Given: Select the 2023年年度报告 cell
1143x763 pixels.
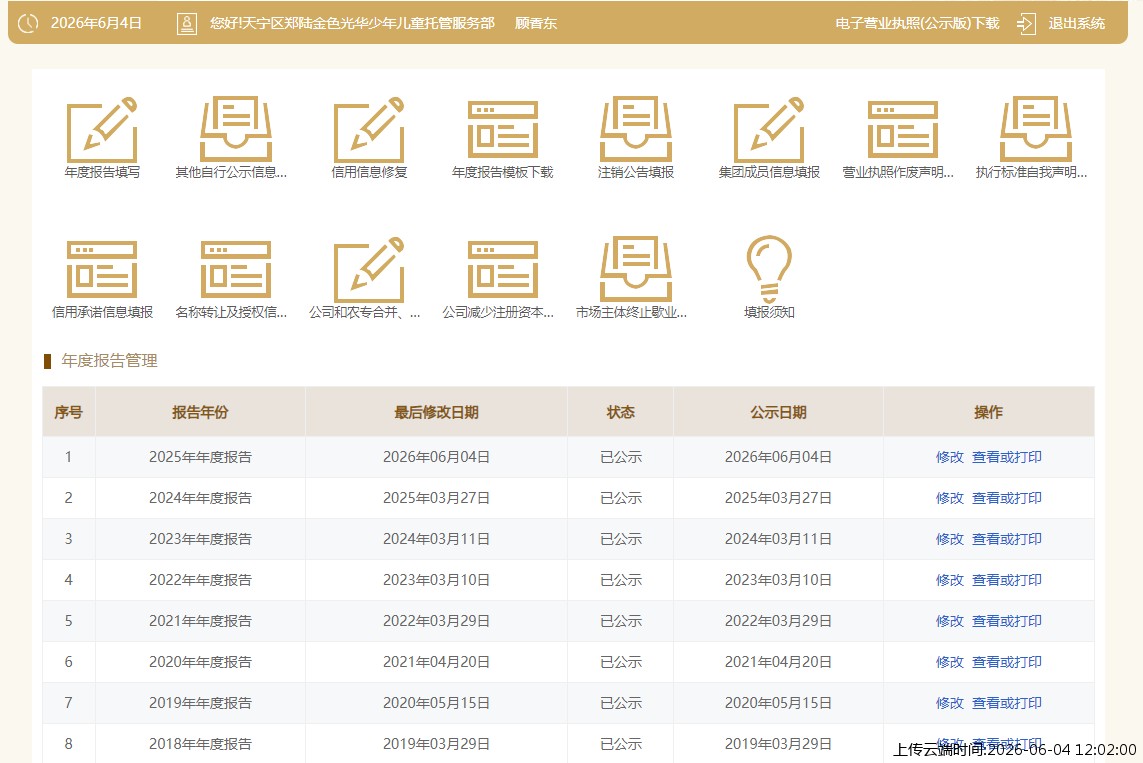Looking at the screenshot, I should [200, 539].
